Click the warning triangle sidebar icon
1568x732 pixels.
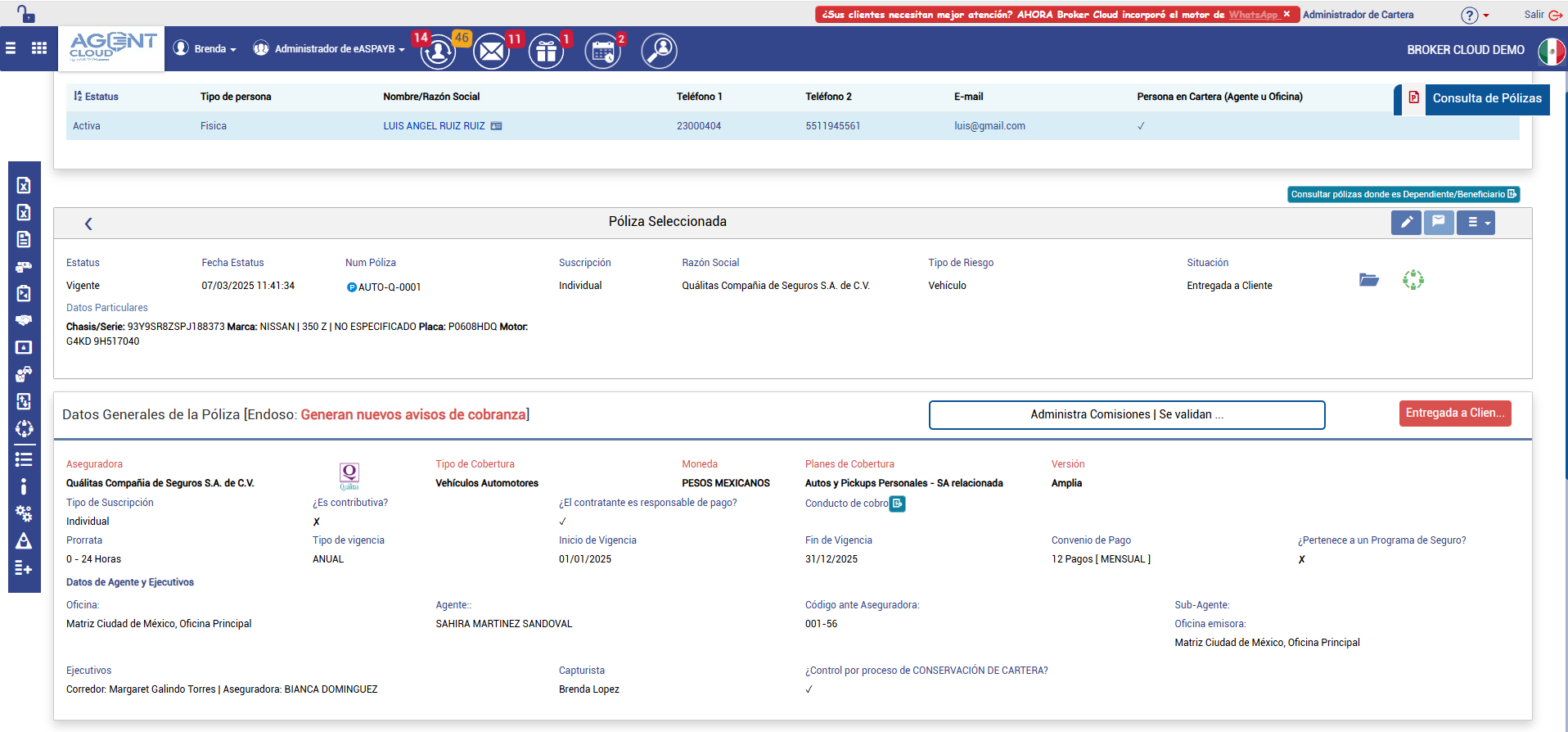pos(24,540)
